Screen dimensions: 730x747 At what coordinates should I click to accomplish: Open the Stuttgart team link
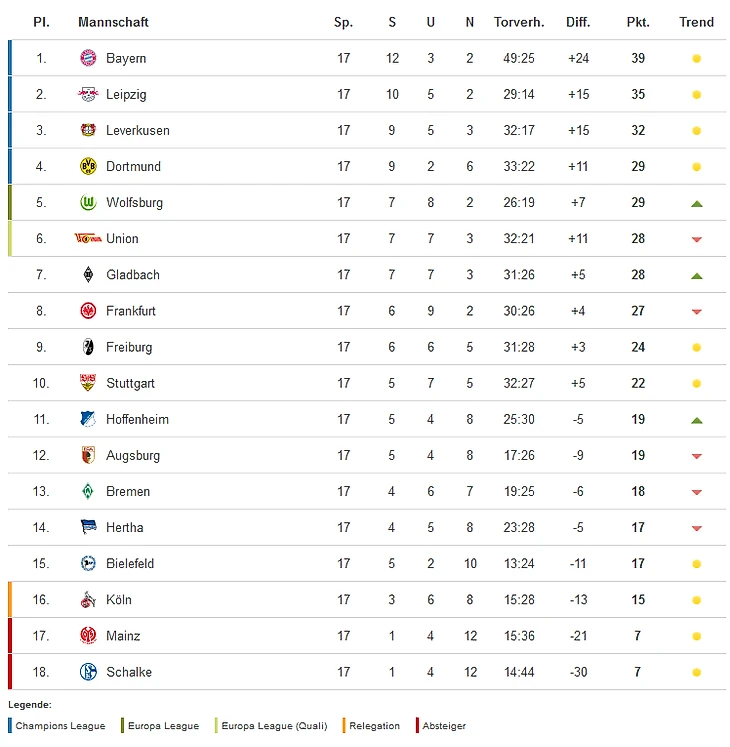coord(130,383)
